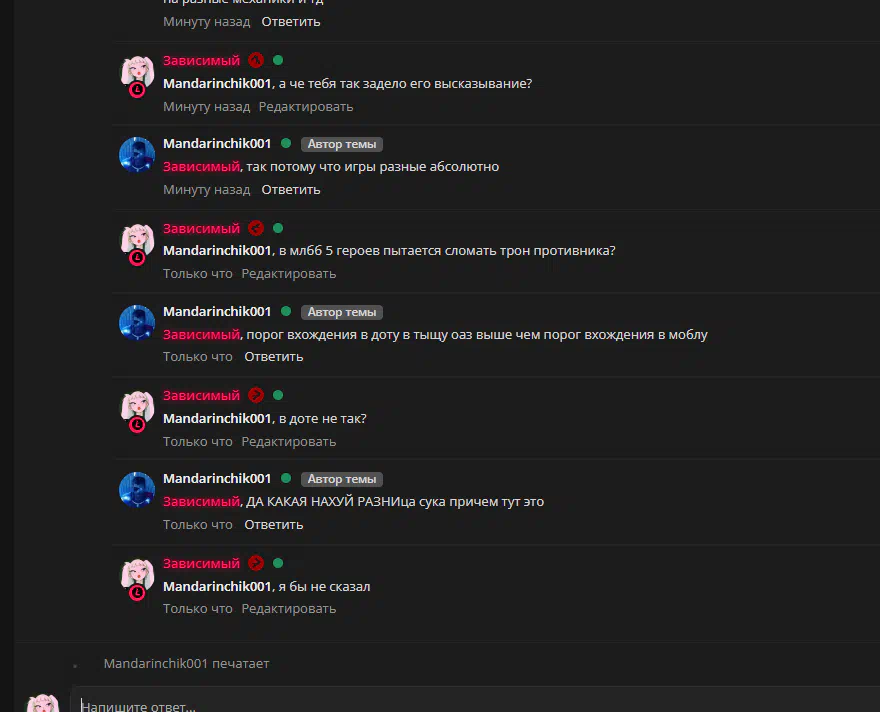
Task: Open Mandarinchik001's avatar on the "порог вхождения" comment
Action: point(137,323)
